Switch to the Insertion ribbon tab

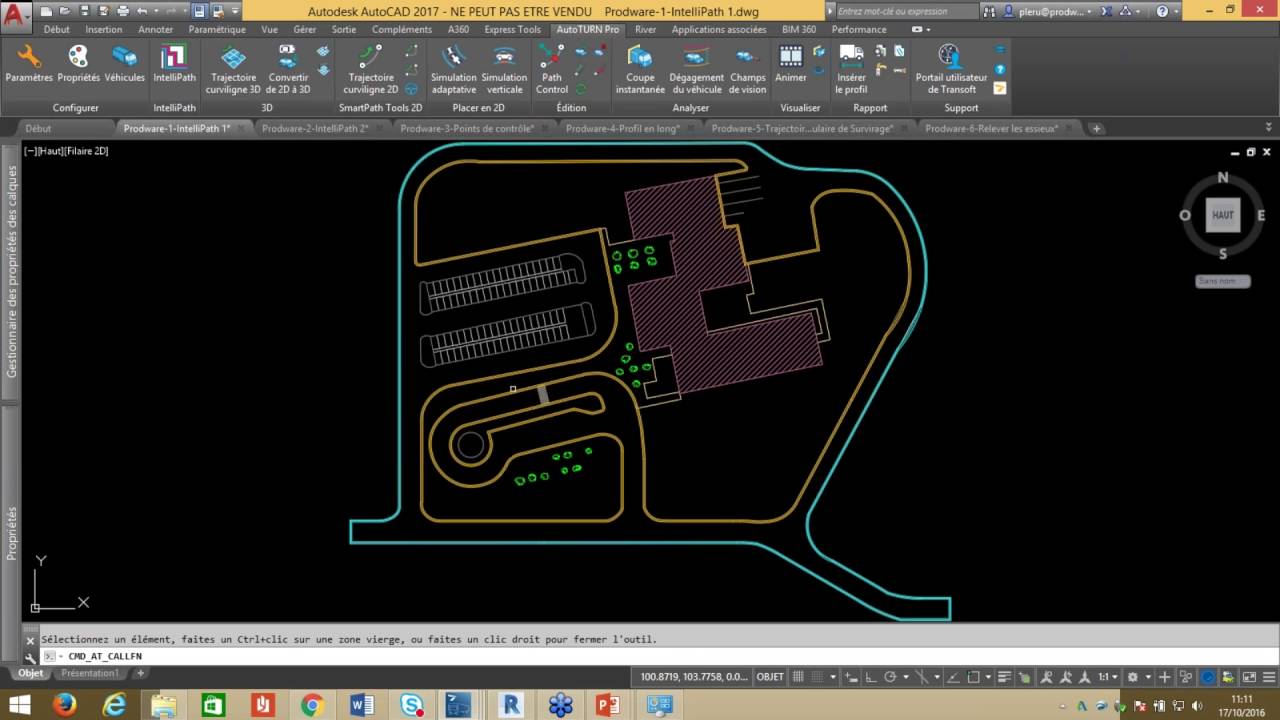tap(103, 30)
